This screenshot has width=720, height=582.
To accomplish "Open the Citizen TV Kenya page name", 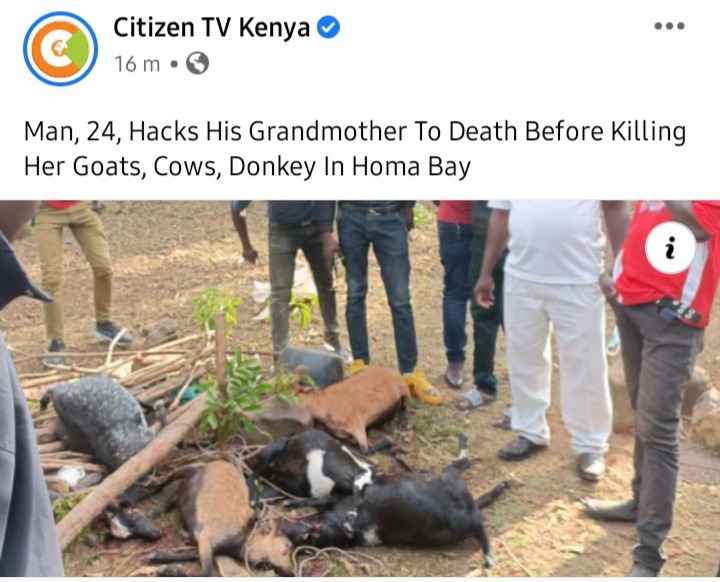I will pyautogui.click(x=212, y=28).
